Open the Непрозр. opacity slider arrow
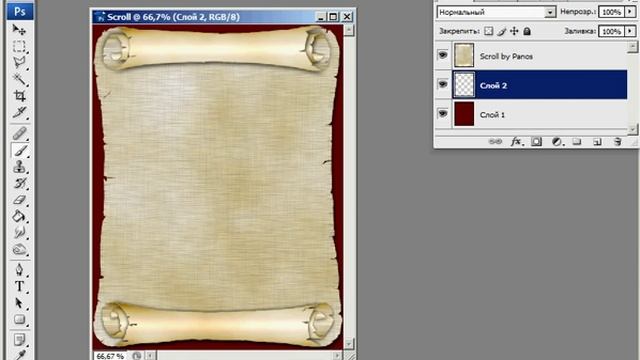This screenshot has width=640, height=360. [630, 12]
